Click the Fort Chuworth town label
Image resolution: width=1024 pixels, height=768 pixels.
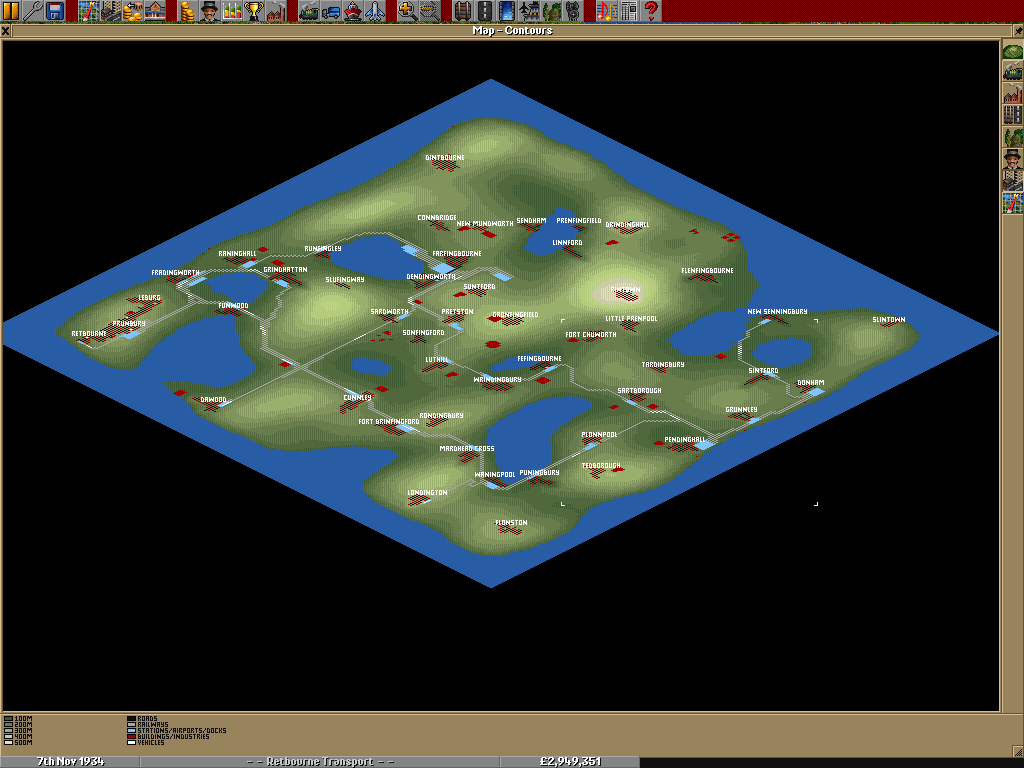[591, 334]
